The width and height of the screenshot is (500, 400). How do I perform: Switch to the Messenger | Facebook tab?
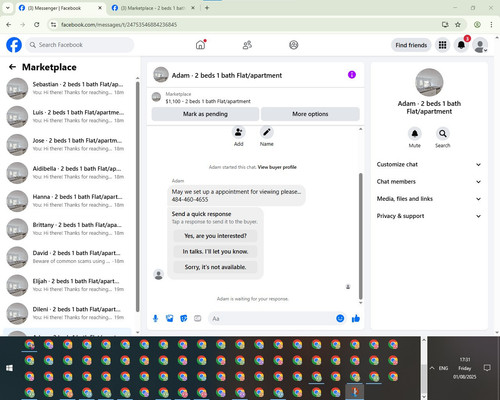pyautogui.click(x=60, y=8)
